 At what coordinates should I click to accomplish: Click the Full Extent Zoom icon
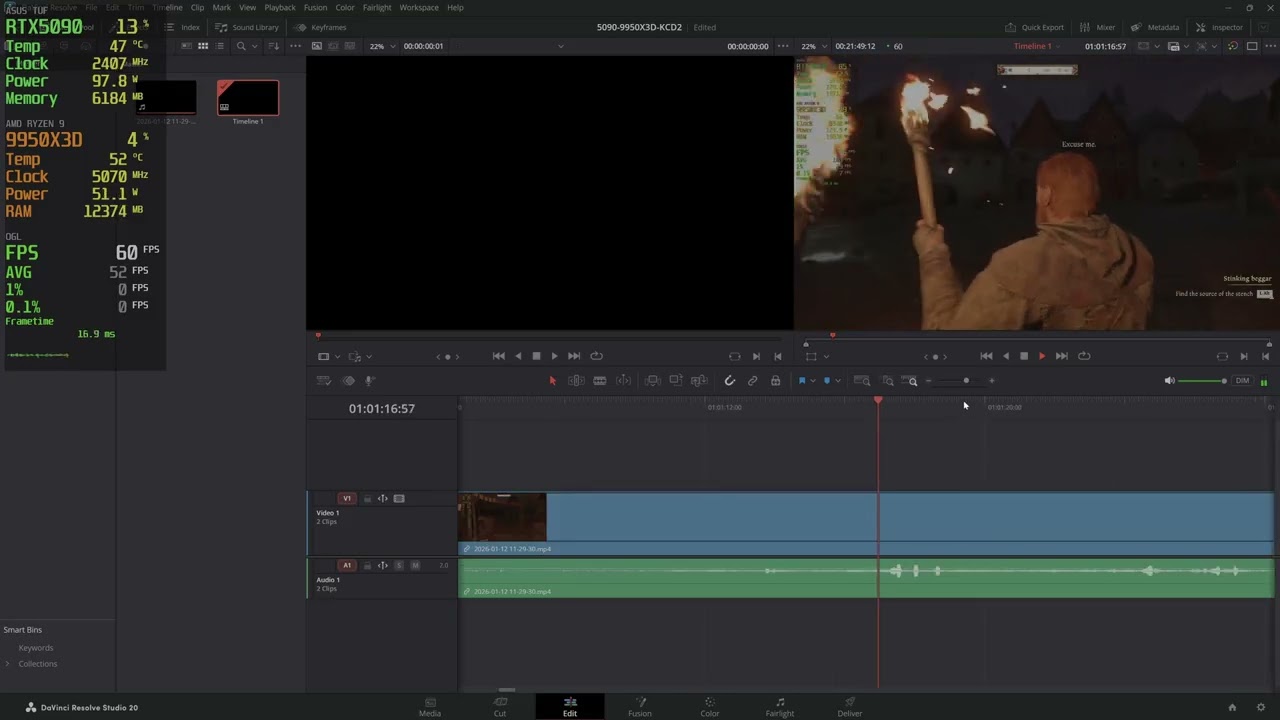(x=862, y=381)
